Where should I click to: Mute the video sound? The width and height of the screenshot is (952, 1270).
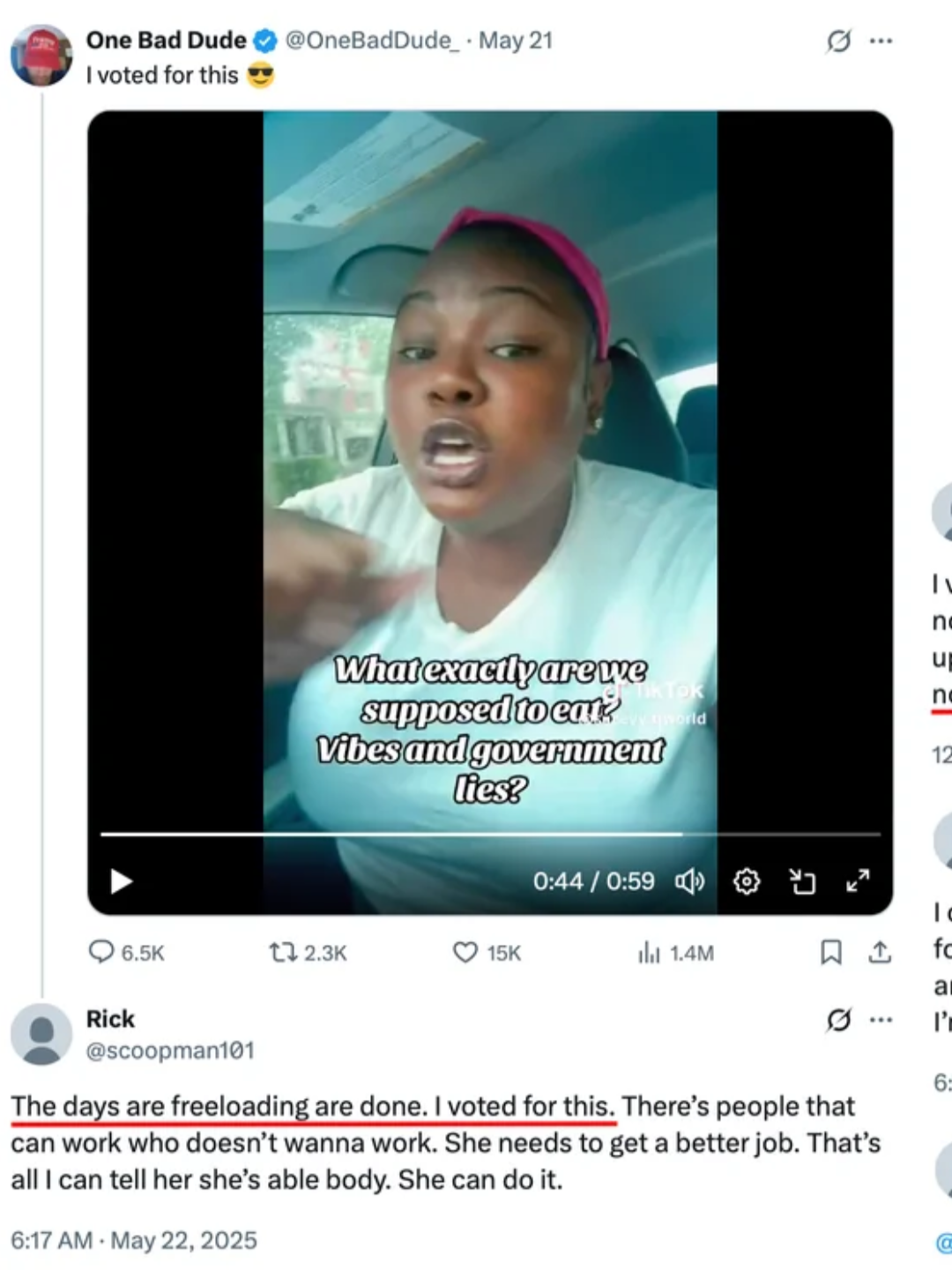(x=689, y=880)
